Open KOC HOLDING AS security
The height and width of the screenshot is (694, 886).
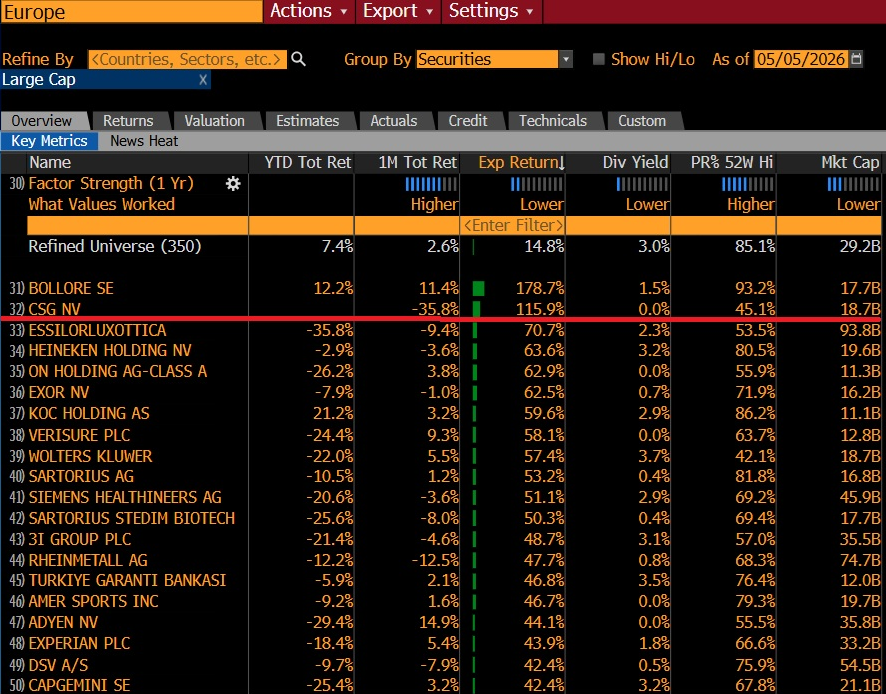(x=441, y=413)
